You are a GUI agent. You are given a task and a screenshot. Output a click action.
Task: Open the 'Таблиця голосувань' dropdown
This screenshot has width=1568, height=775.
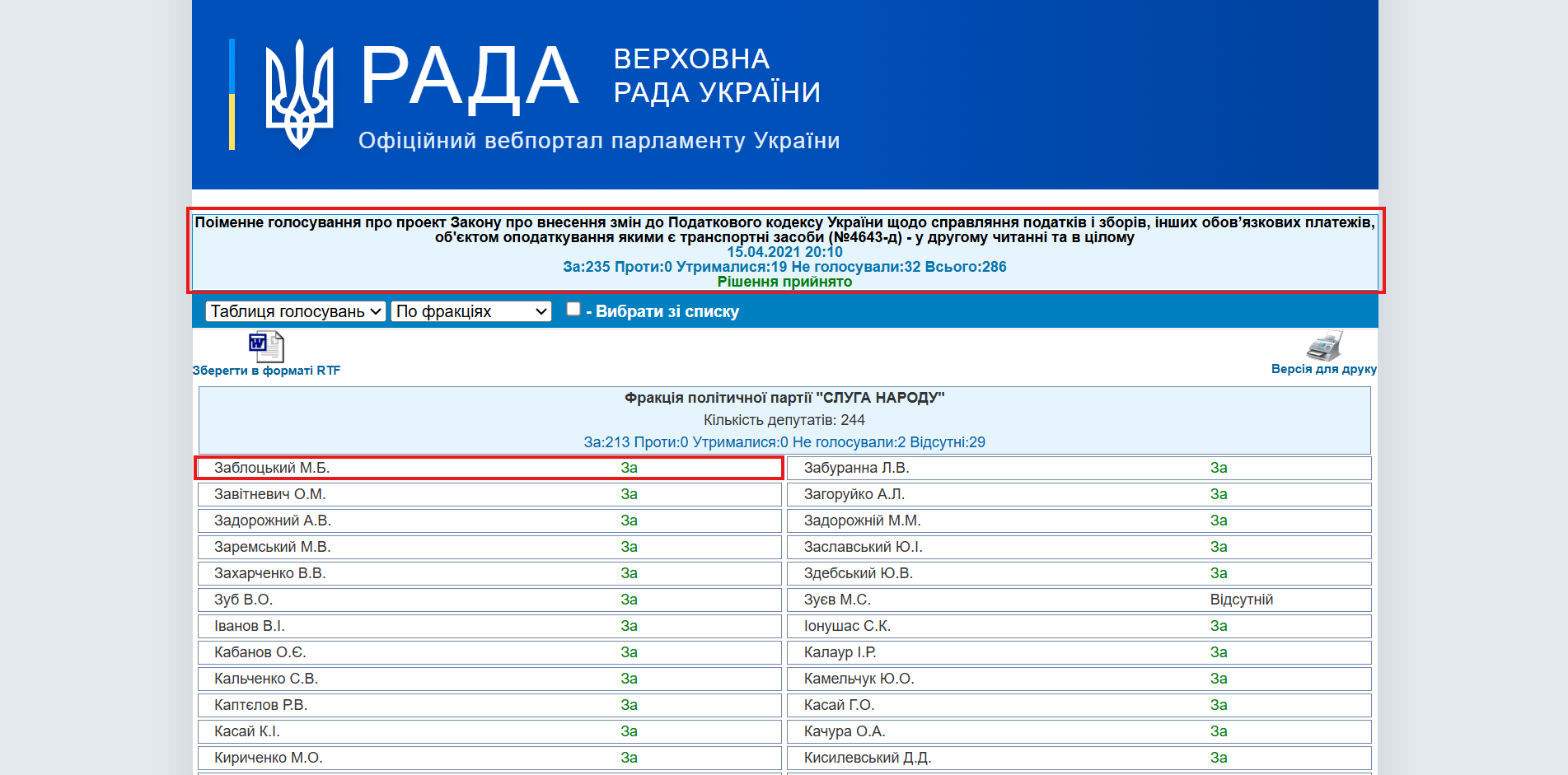click(x=296, y=311)
